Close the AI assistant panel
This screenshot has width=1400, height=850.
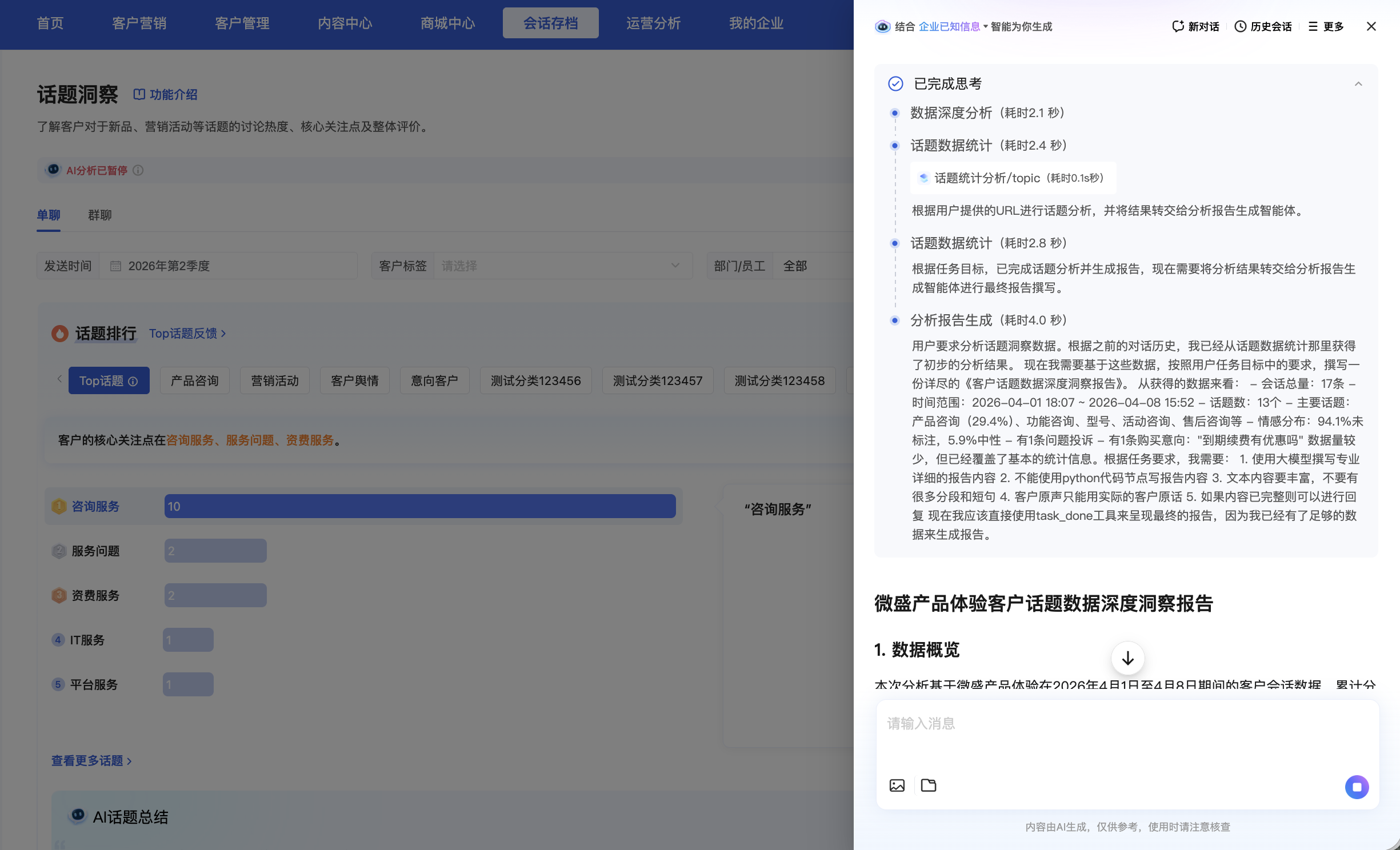point(1371,26)
